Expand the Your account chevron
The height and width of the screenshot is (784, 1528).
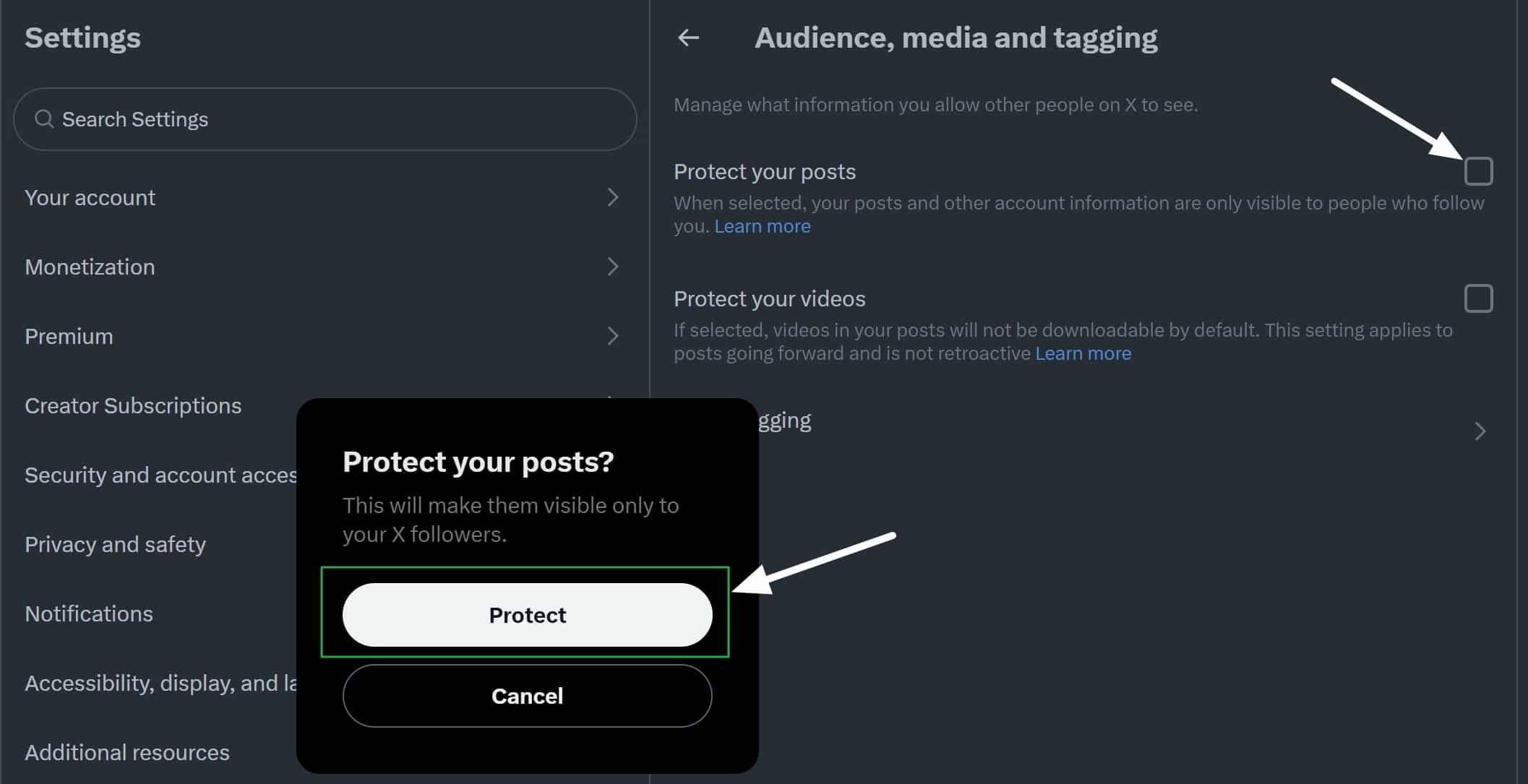coord(613,197)
